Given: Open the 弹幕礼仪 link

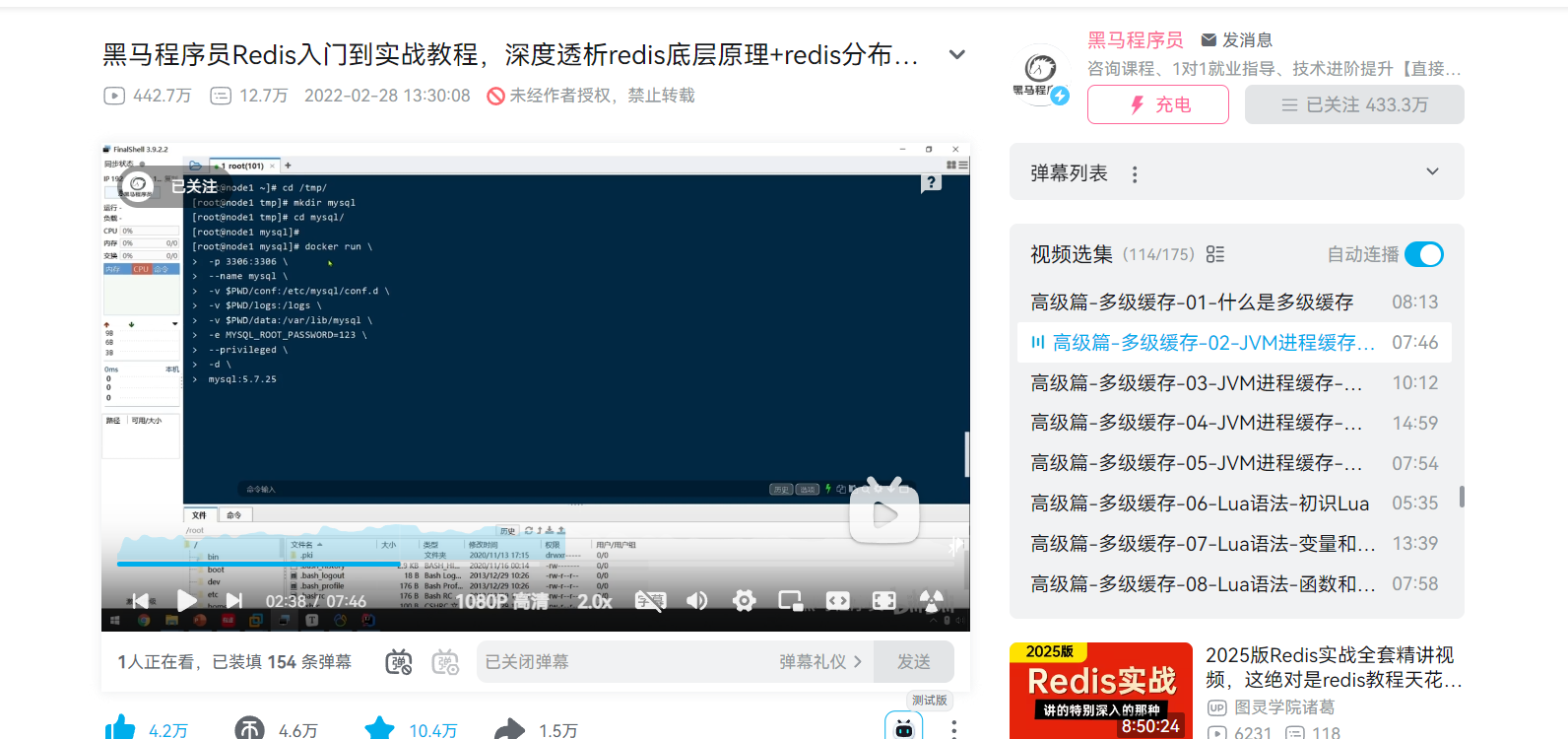Looking at the screenshot, I should [820, 662].
